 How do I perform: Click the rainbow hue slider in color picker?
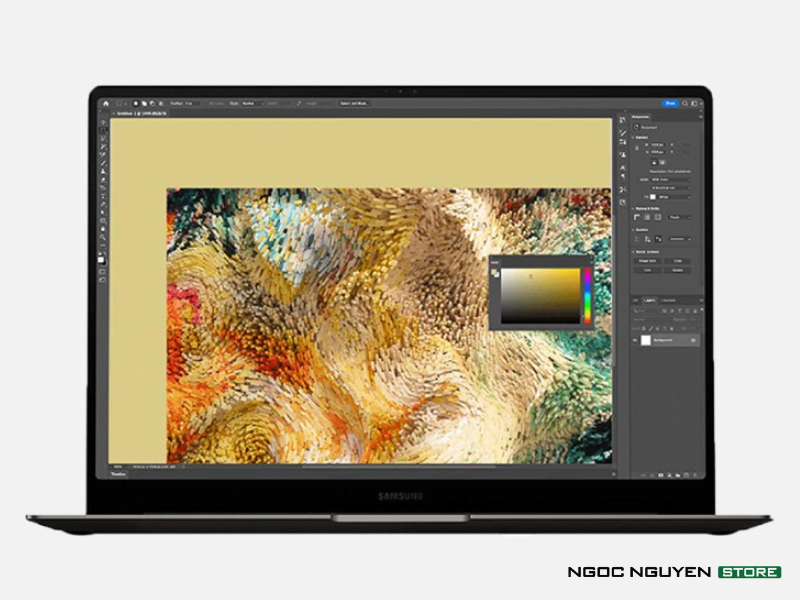click(587, 296)
